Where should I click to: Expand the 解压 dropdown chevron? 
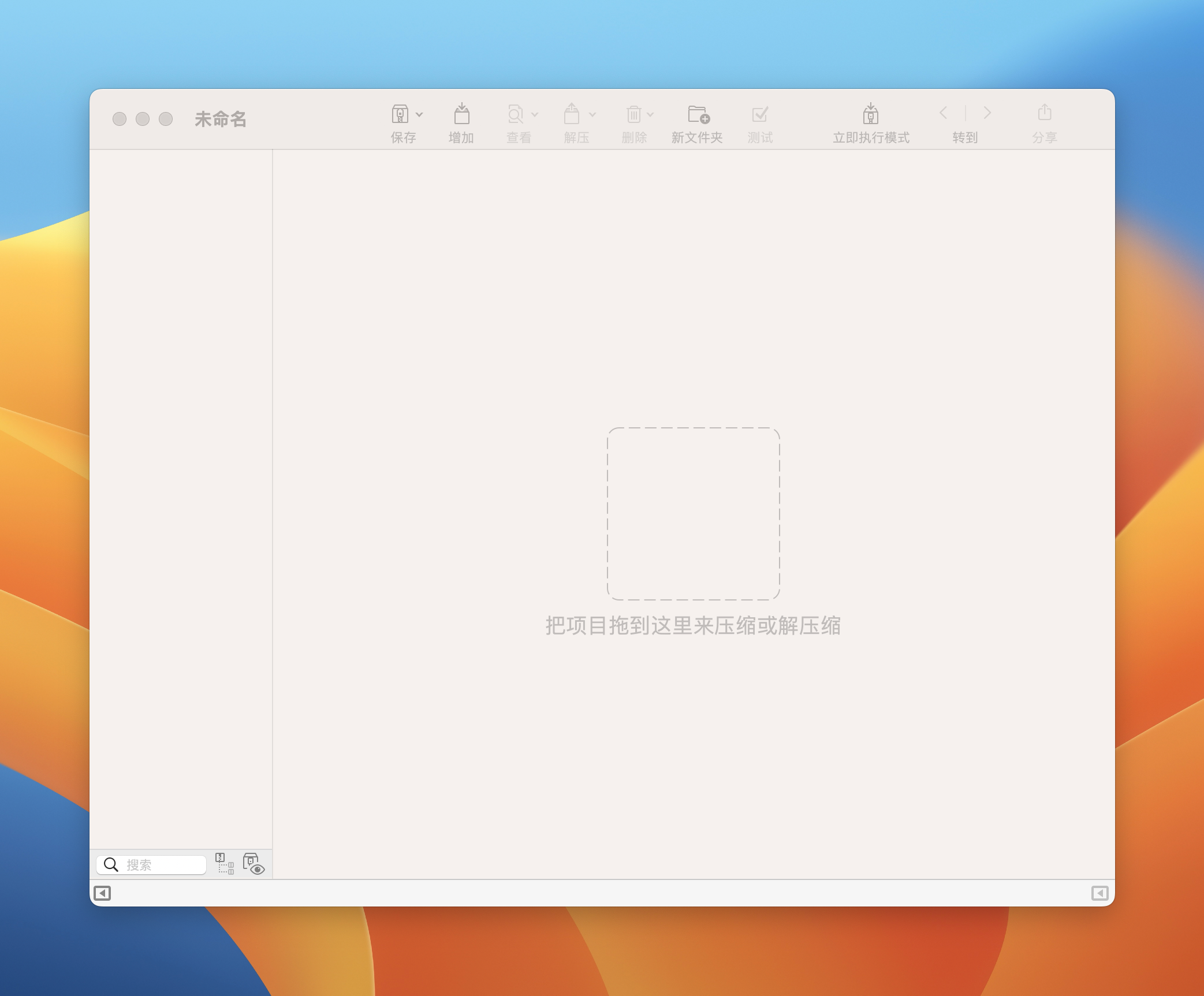(x=592, y=115)
